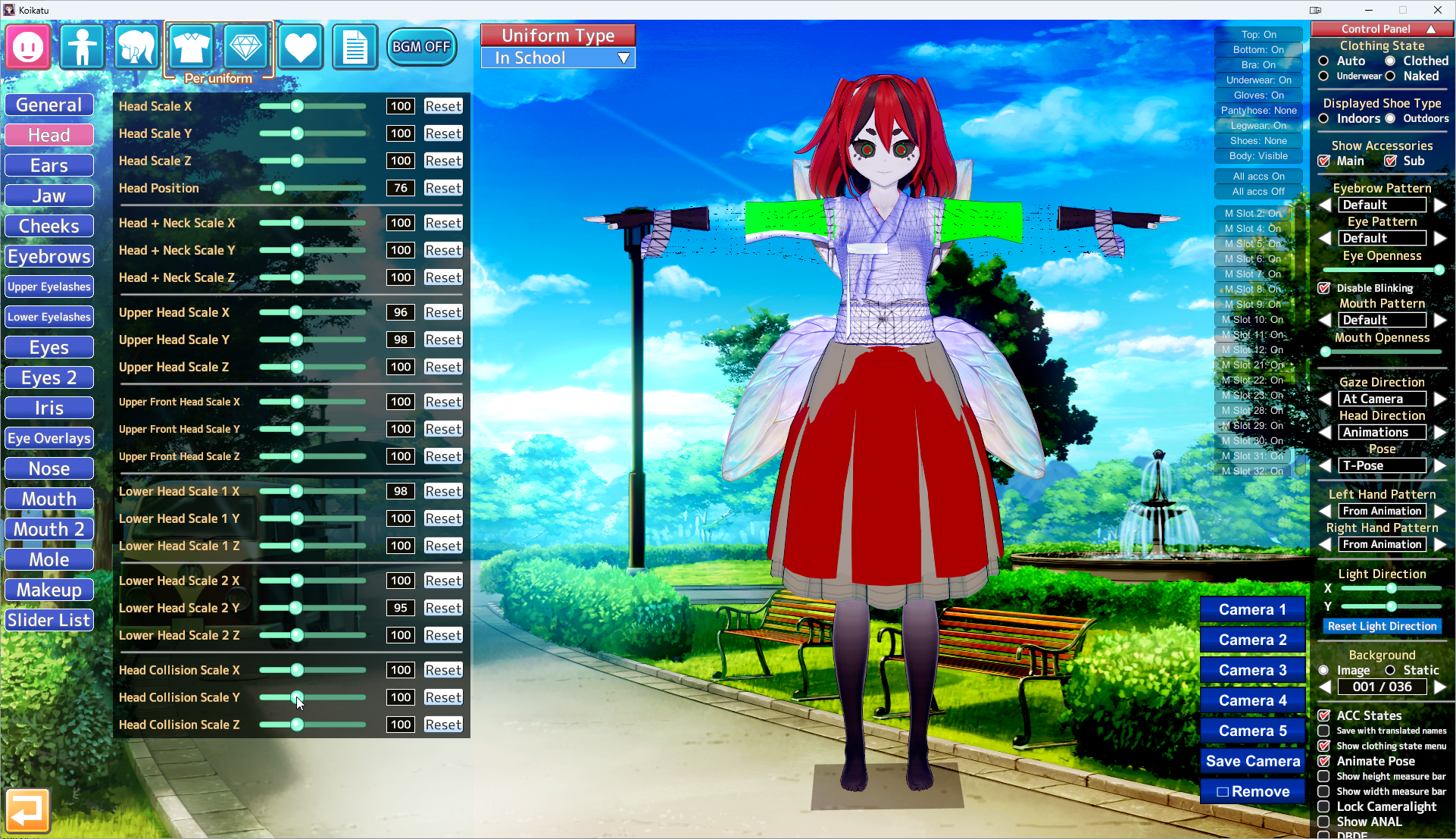Select Static background option
The width and height of the screenshot is (1456, 839).
[1390, 670]
